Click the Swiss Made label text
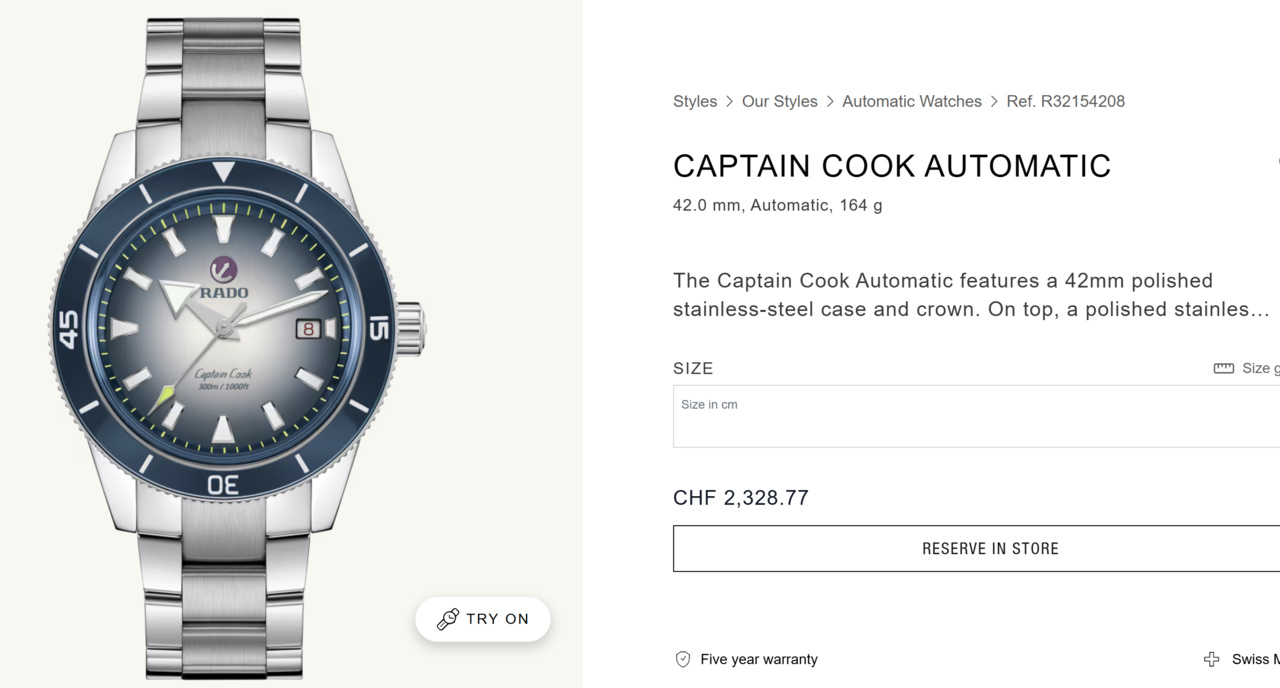The width and height of the screenshot is (1280, 688). point(1255,659)
